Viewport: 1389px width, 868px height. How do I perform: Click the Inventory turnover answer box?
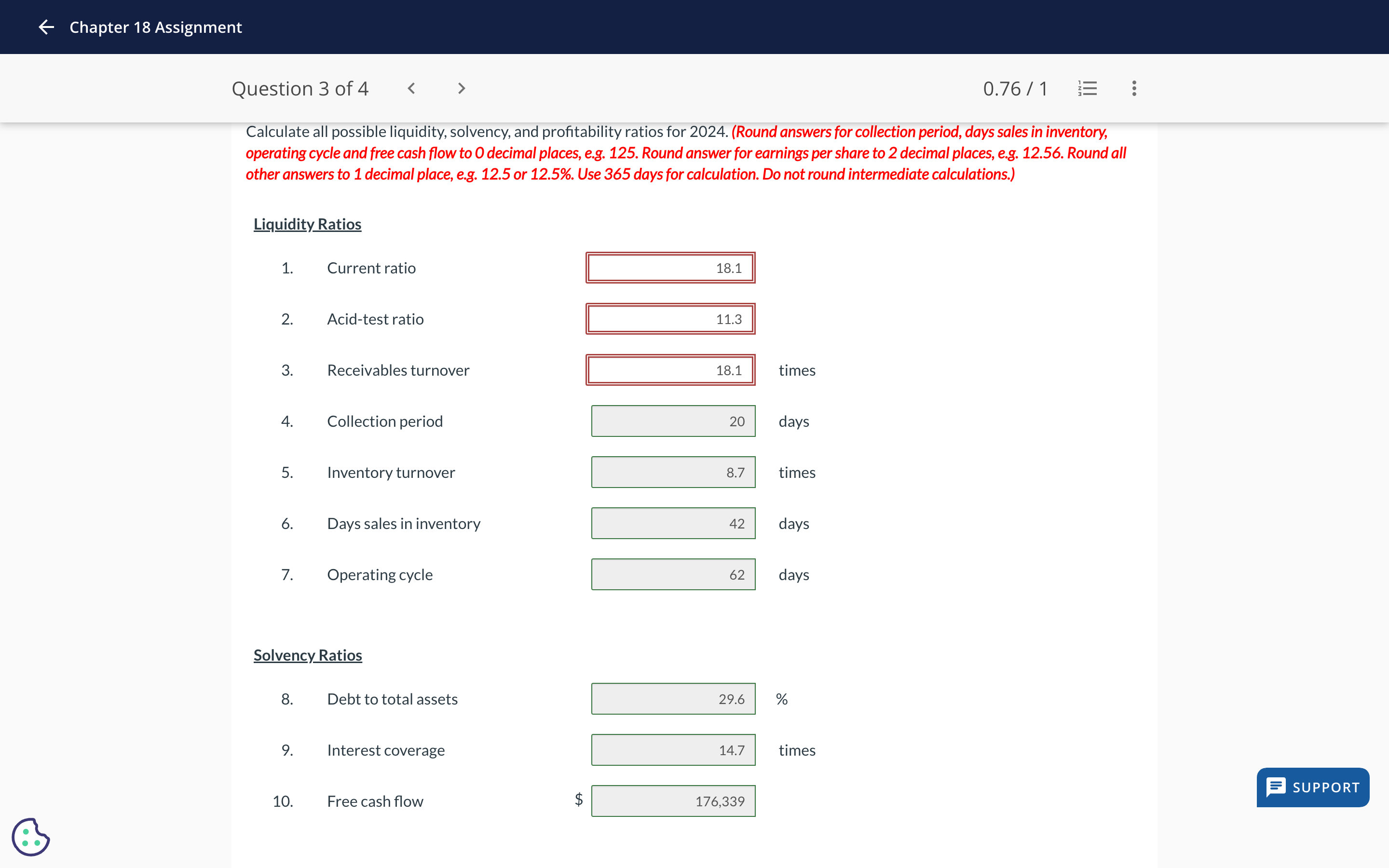click(x=673, y=473)
